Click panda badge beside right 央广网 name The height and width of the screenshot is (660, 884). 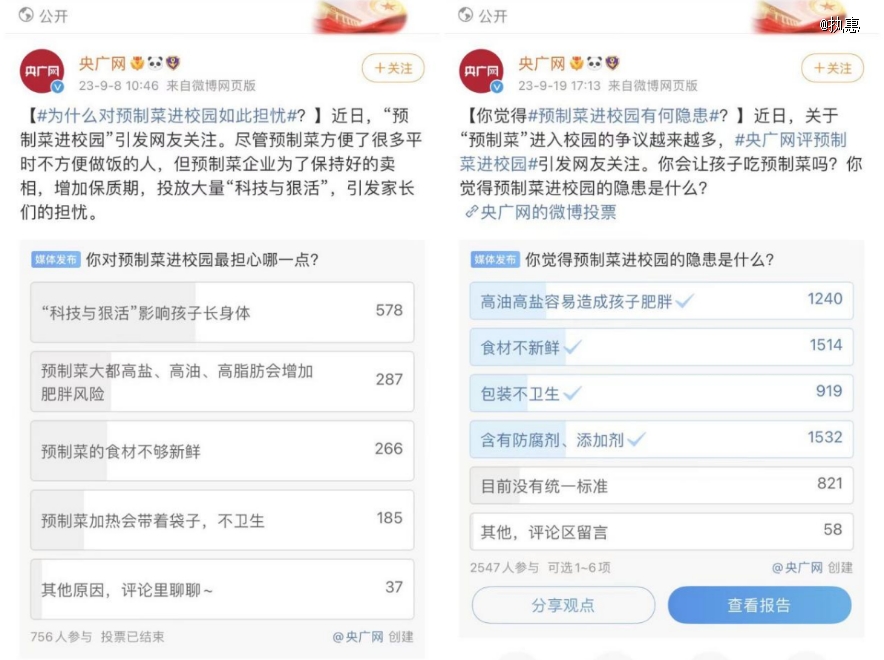[594, 63]
